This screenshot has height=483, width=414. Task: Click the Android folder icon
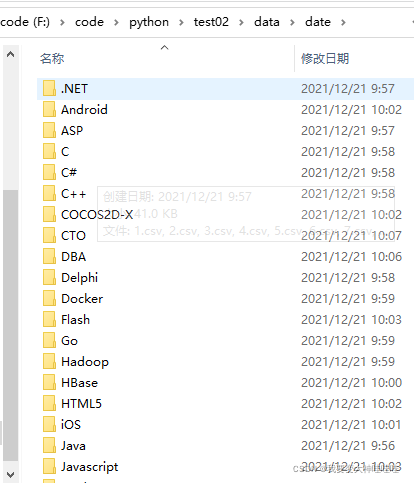coord(49,109)
